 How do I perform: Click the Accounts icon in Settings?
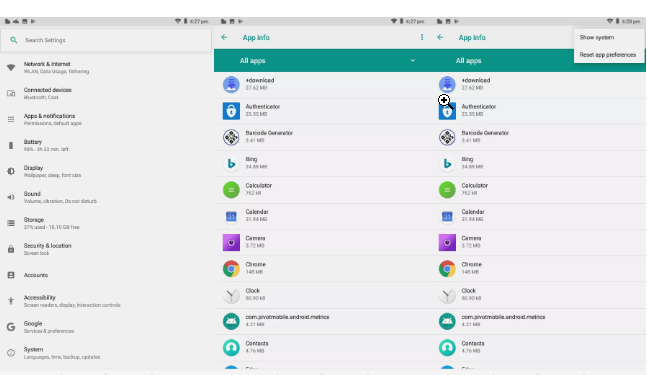[11, 275]
